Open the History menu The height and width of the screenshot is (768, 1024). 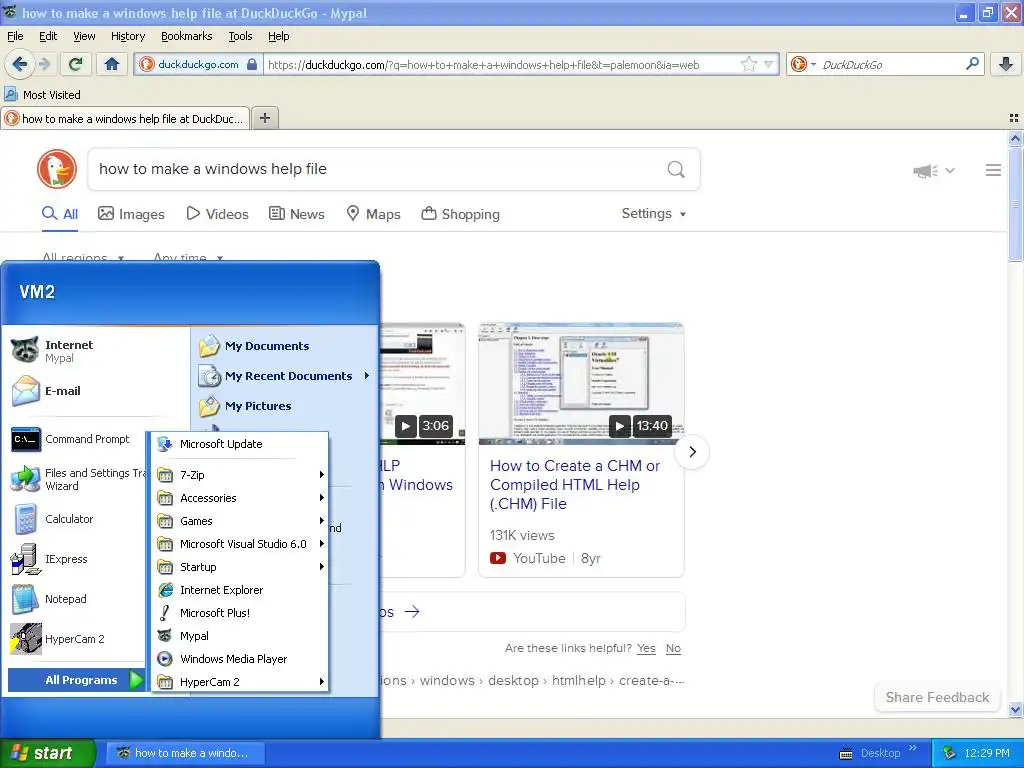[x=127, y=36]
